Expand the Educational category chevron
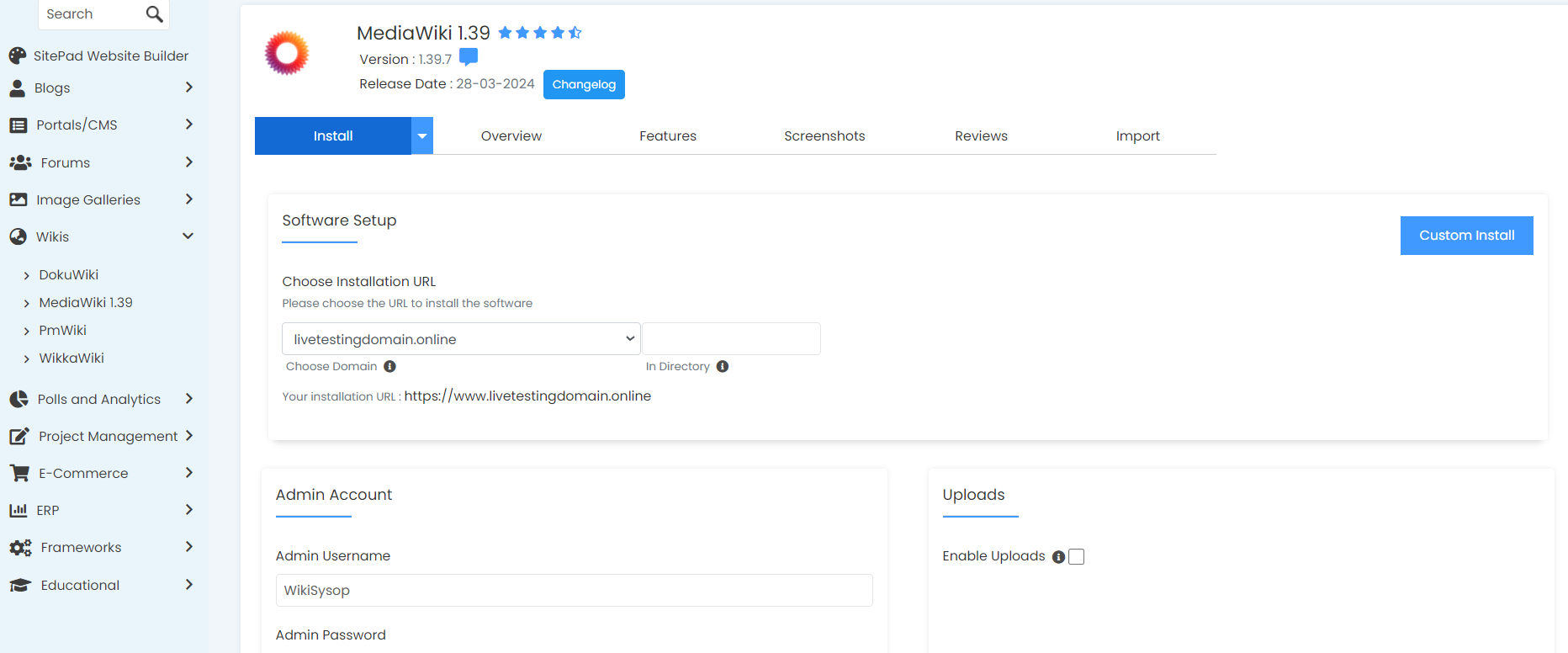This screenshot has height=653, width=1568. [188, 585]
